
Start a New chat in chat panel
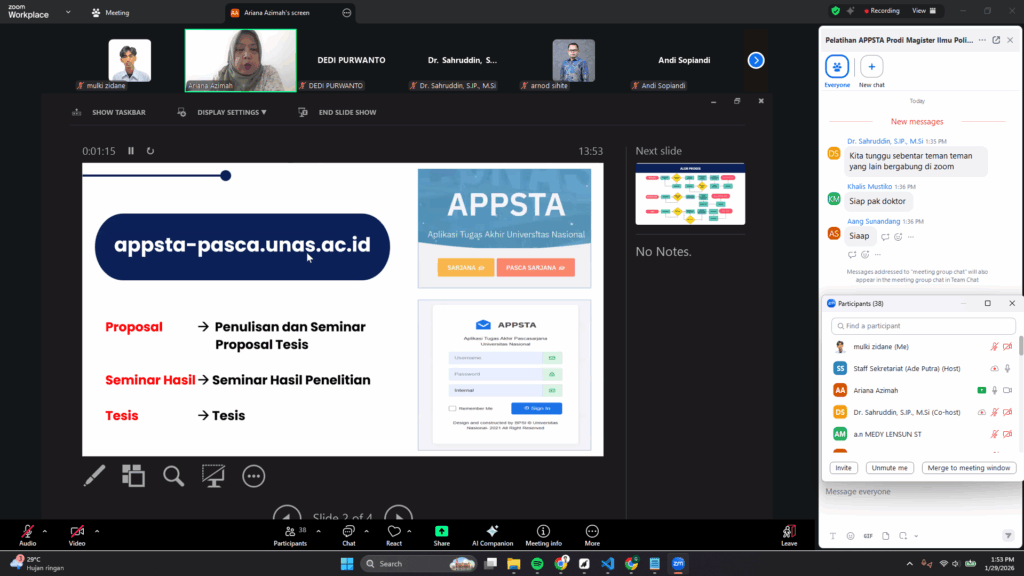(872, 69)
